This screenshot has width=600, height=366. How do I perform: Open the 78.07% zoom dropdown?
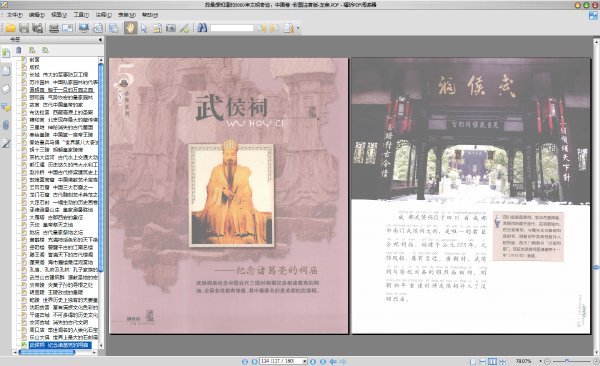coord(541,361)
